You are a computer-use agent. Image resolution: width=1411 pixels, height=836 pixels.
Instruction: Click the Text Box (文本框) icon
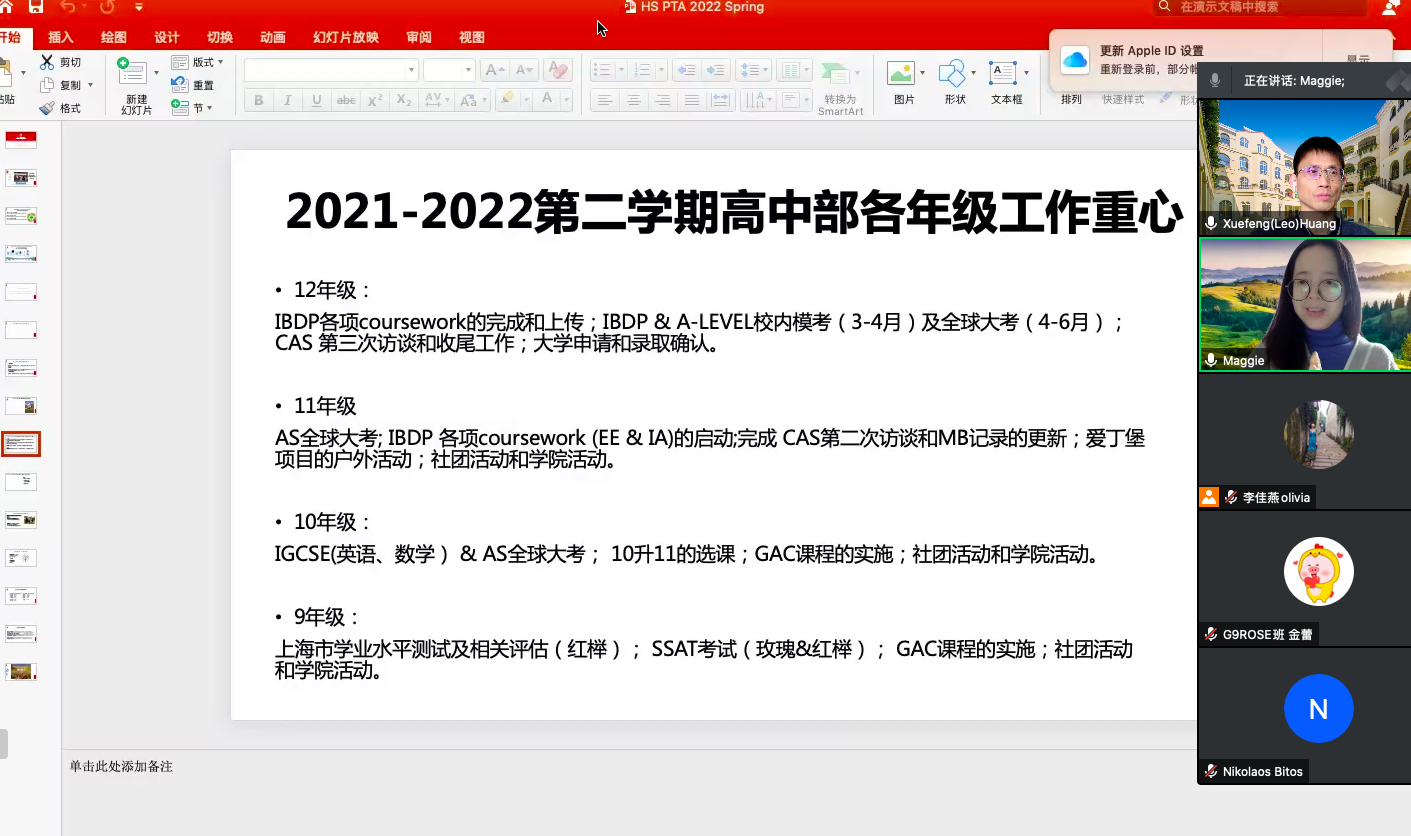click(1003, 73)
